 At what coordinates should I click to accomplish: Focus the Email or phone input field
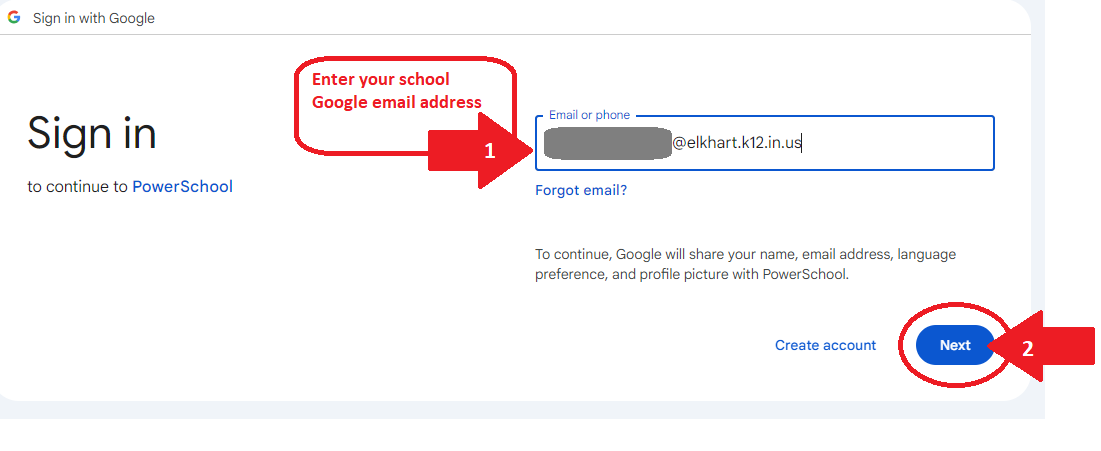coord(765,143)
